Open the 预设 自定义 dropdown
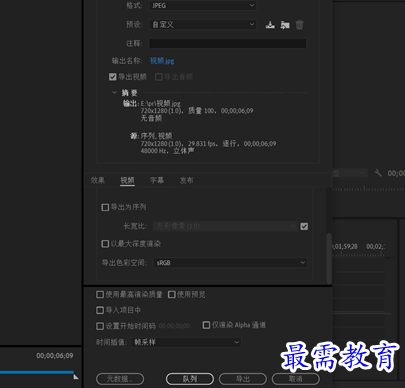The height and width of the screenshot is (388, 405). (x=203, y=24)
